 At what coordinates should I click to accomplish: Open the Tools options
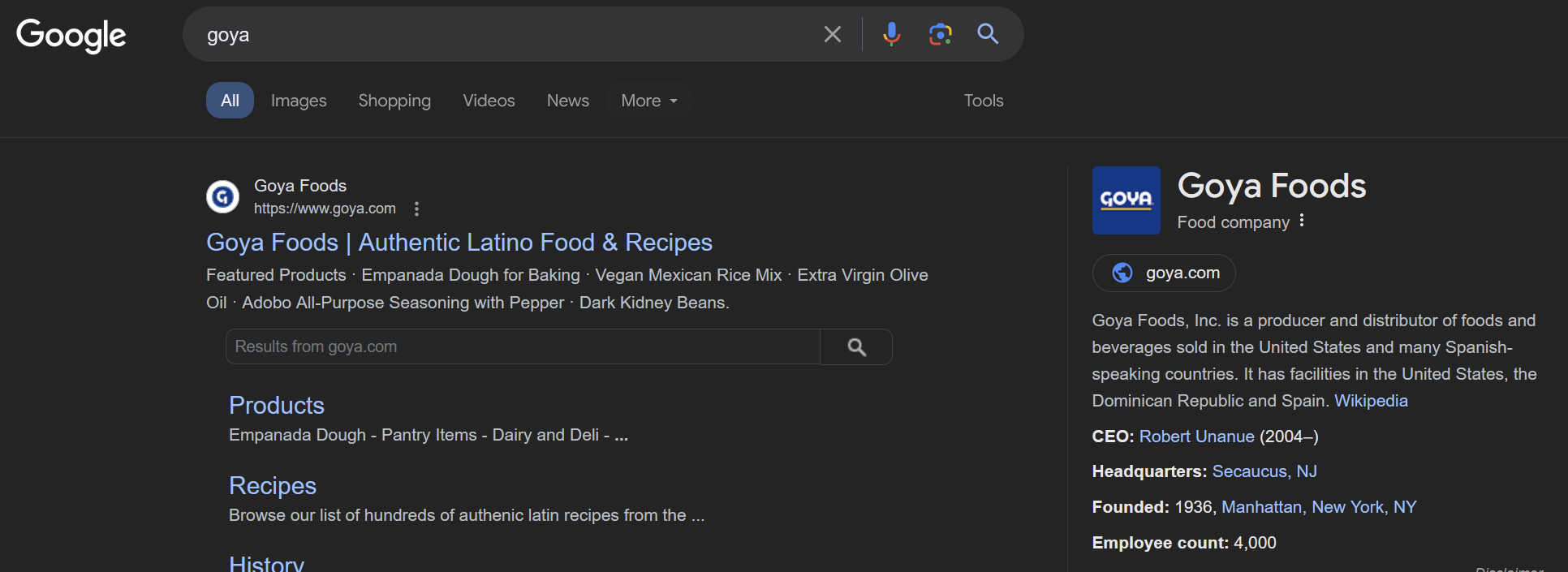(x=984, y=101)
